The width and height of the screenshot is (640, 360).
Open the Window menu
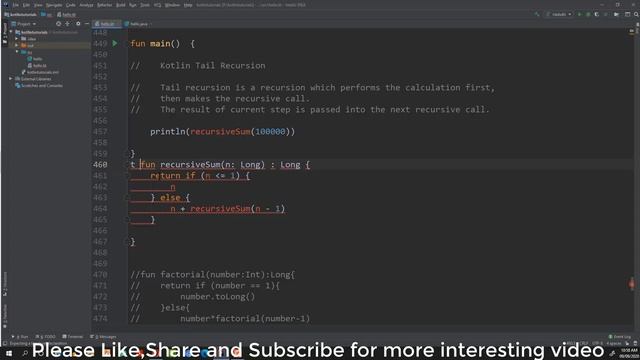pyautogui.click(x=172, y=5)
